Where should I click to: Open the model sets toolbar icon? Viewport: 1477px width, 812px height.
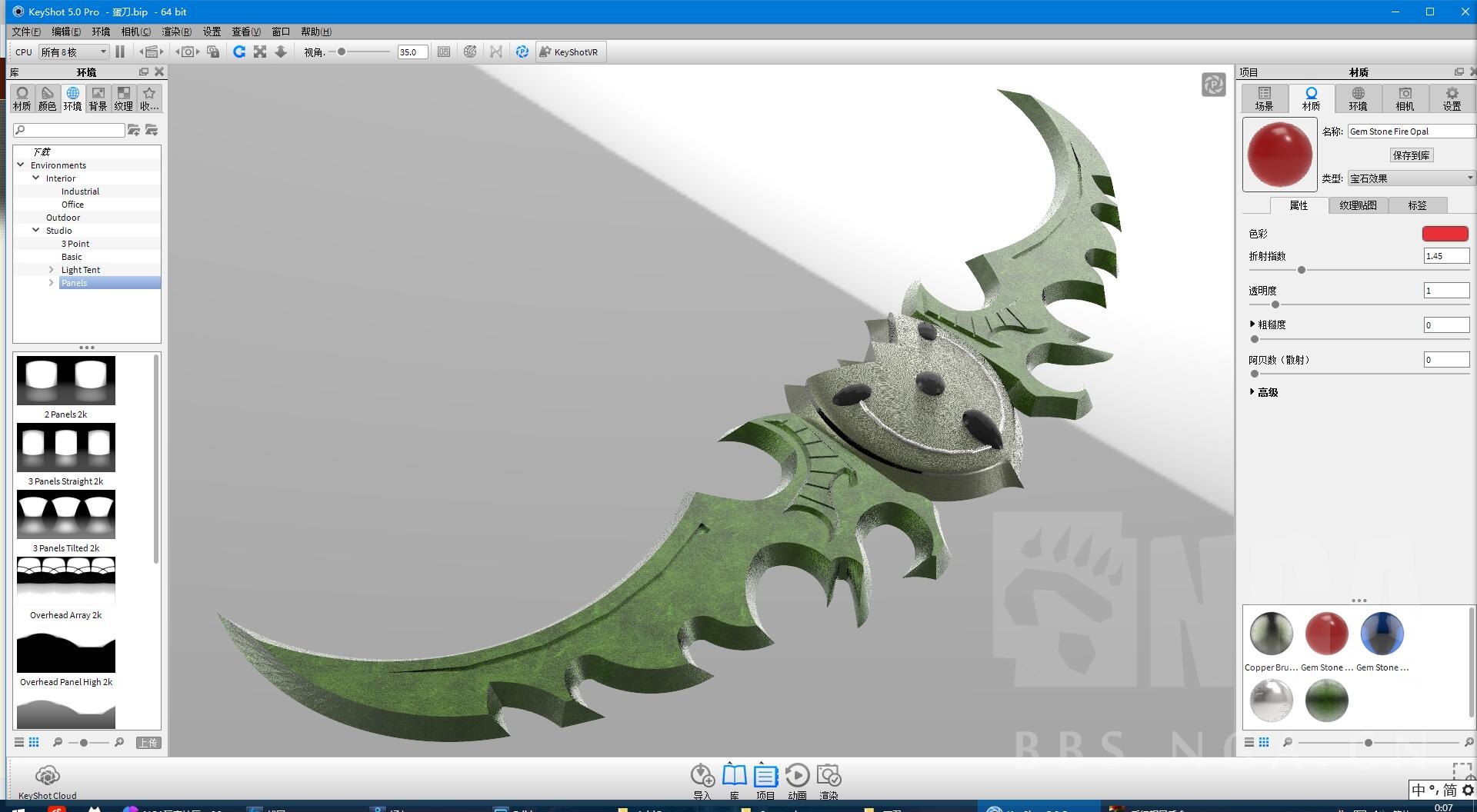(152, 52)
